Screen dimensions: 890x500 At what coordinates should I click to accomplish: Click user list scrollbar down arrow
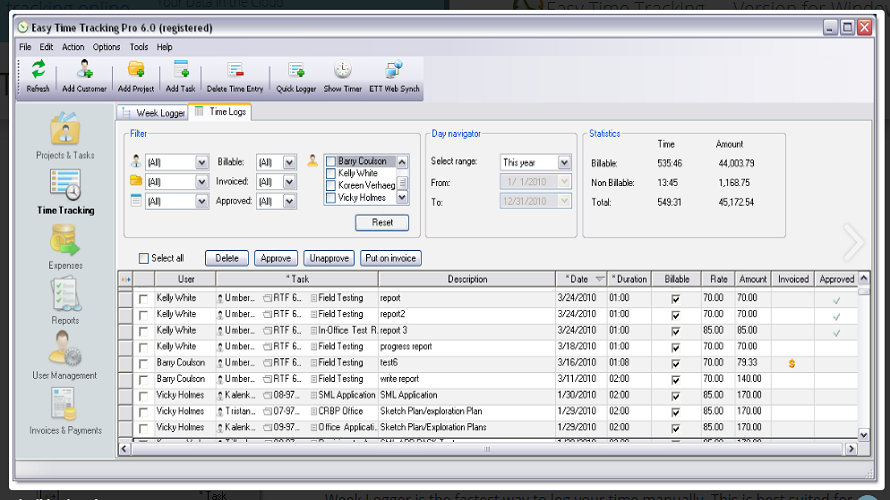(x=402, y=198)
